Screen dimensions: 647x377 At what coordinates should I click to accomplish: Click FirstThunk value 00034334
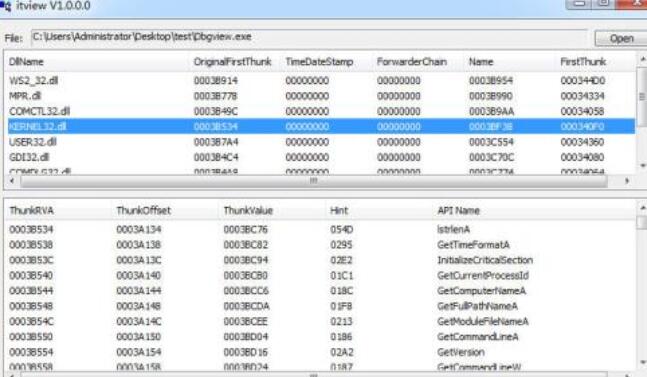tap(582, 96)
